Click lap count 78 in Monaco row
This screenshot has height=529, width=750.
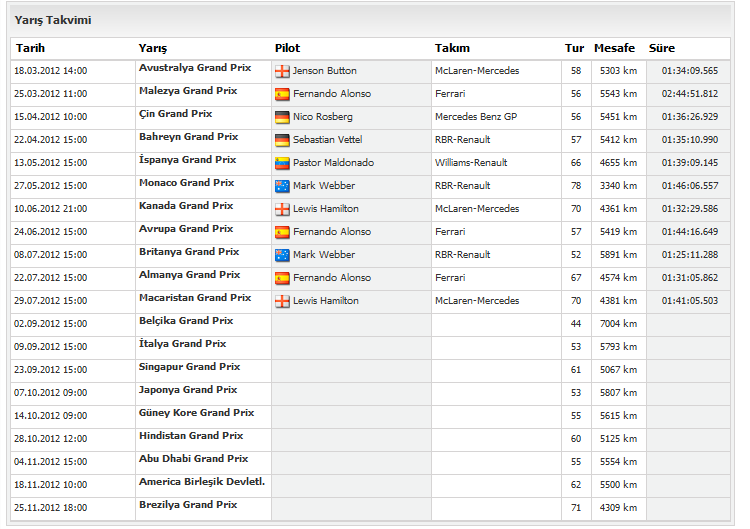[576, 186]
